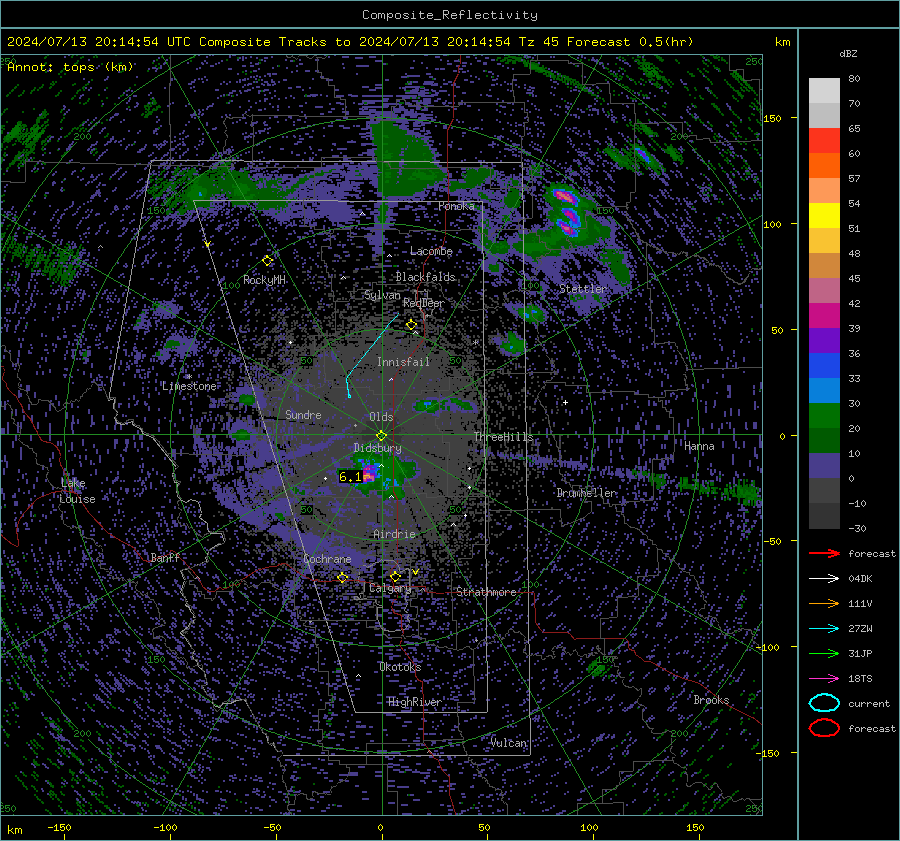Select the royal blue 33–36 dBZ swatch
This screenshot has width=900, height=841.
coord(824,366)
